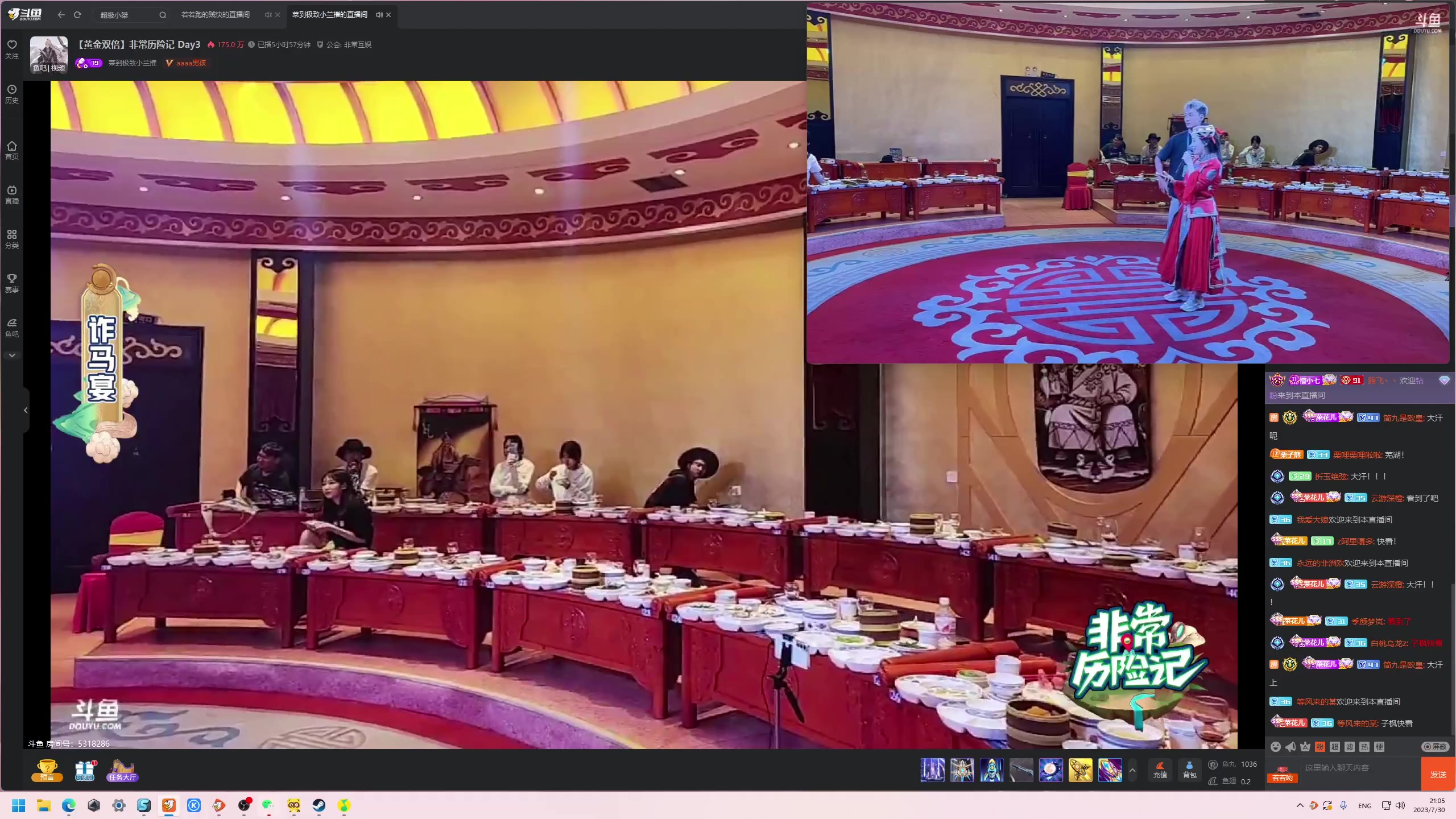The width and height of the screenshot is (1456, 819).
Task: Open the streamer level 19 badge
Action: [89, 63]
